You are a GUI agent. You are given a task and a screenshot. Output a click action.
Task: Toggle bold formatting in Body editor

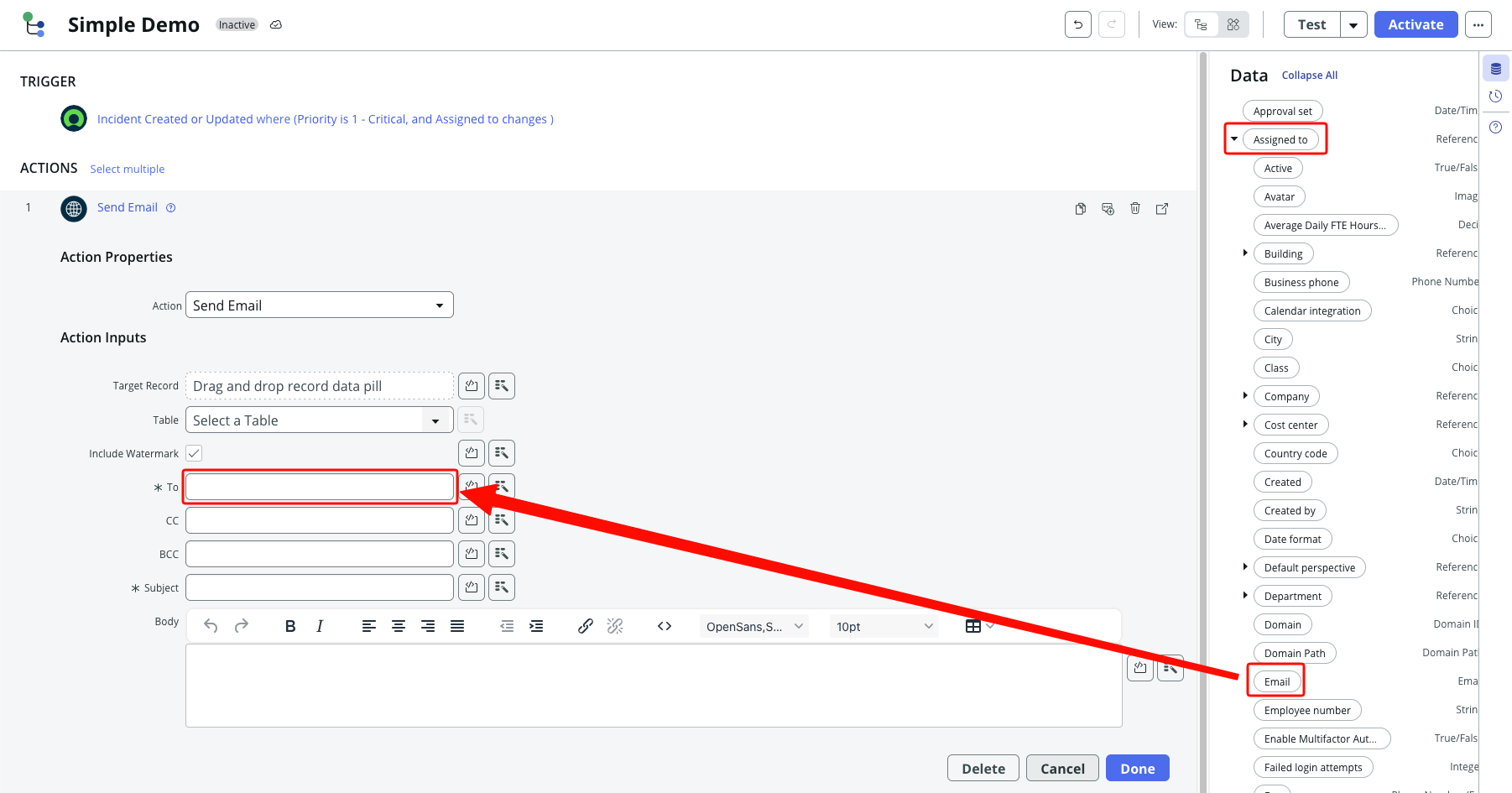(x=290, y=626)
